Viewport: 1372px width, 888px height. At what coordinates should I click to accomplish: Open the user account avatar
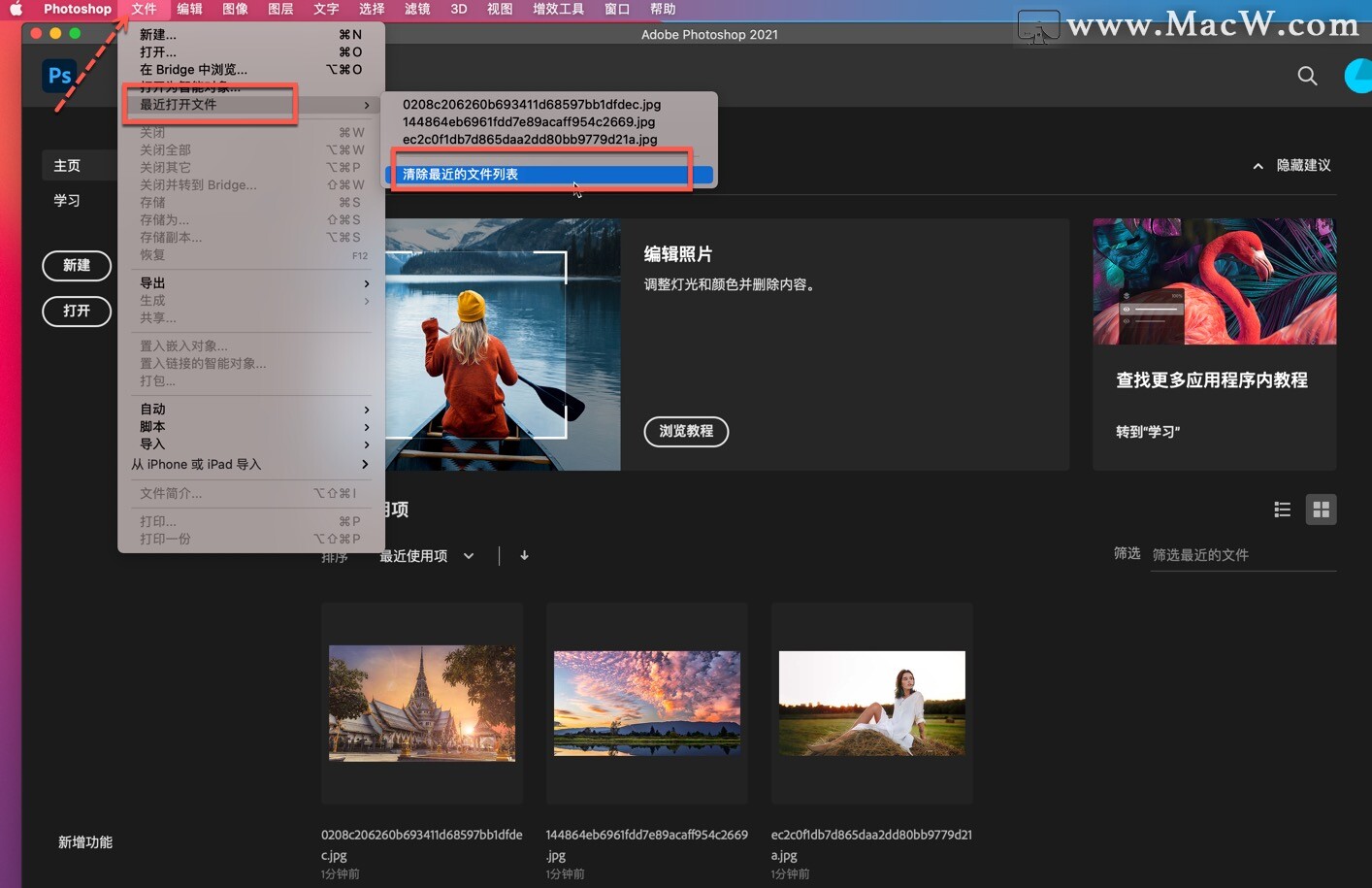tap(1358, 76)
